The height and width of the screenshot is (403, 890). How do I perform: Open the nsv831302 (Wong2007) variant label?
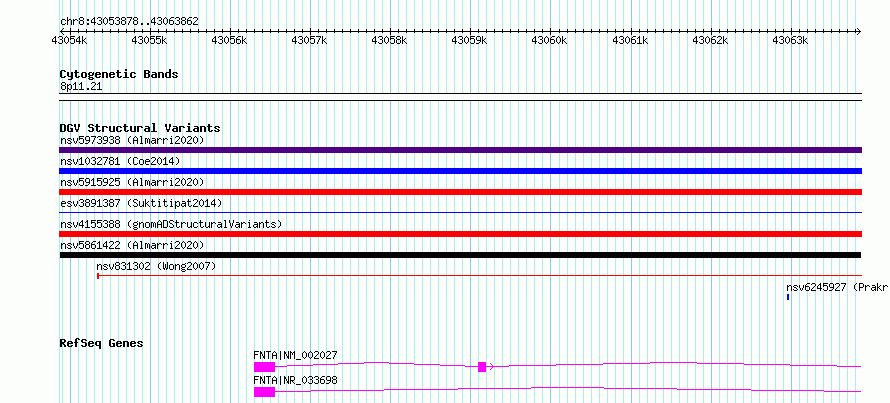click(x=156, y=266)
